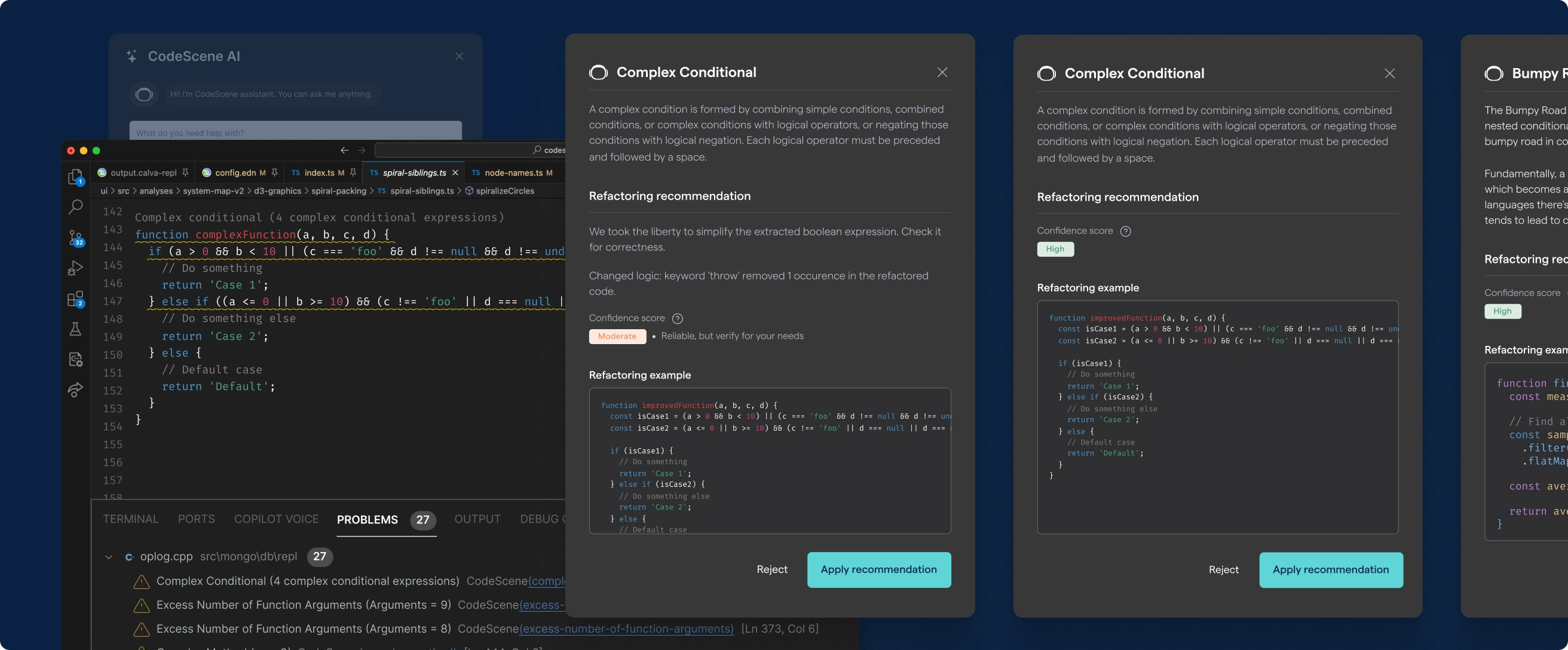Open the Run and Debug view
Screen dimensions: 1568x650
coord(75,268)
